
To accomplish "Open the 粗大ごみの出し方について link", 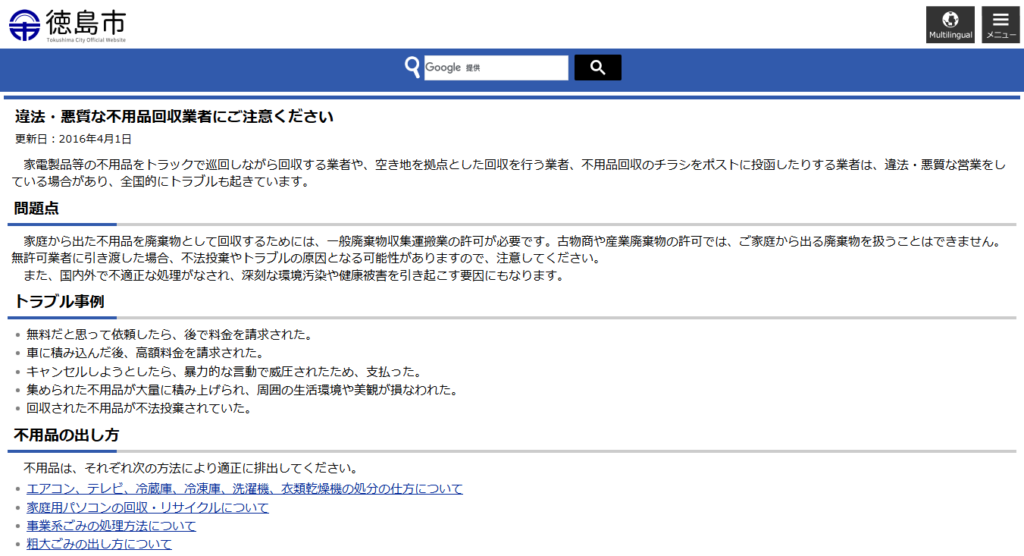I will pos(99,544).
